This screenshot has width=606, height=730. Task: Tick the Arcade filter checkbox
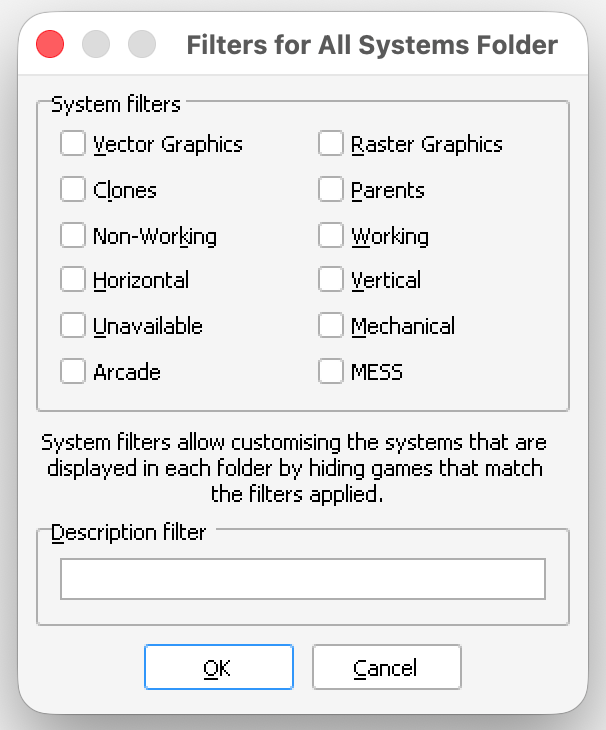(73, 371)
